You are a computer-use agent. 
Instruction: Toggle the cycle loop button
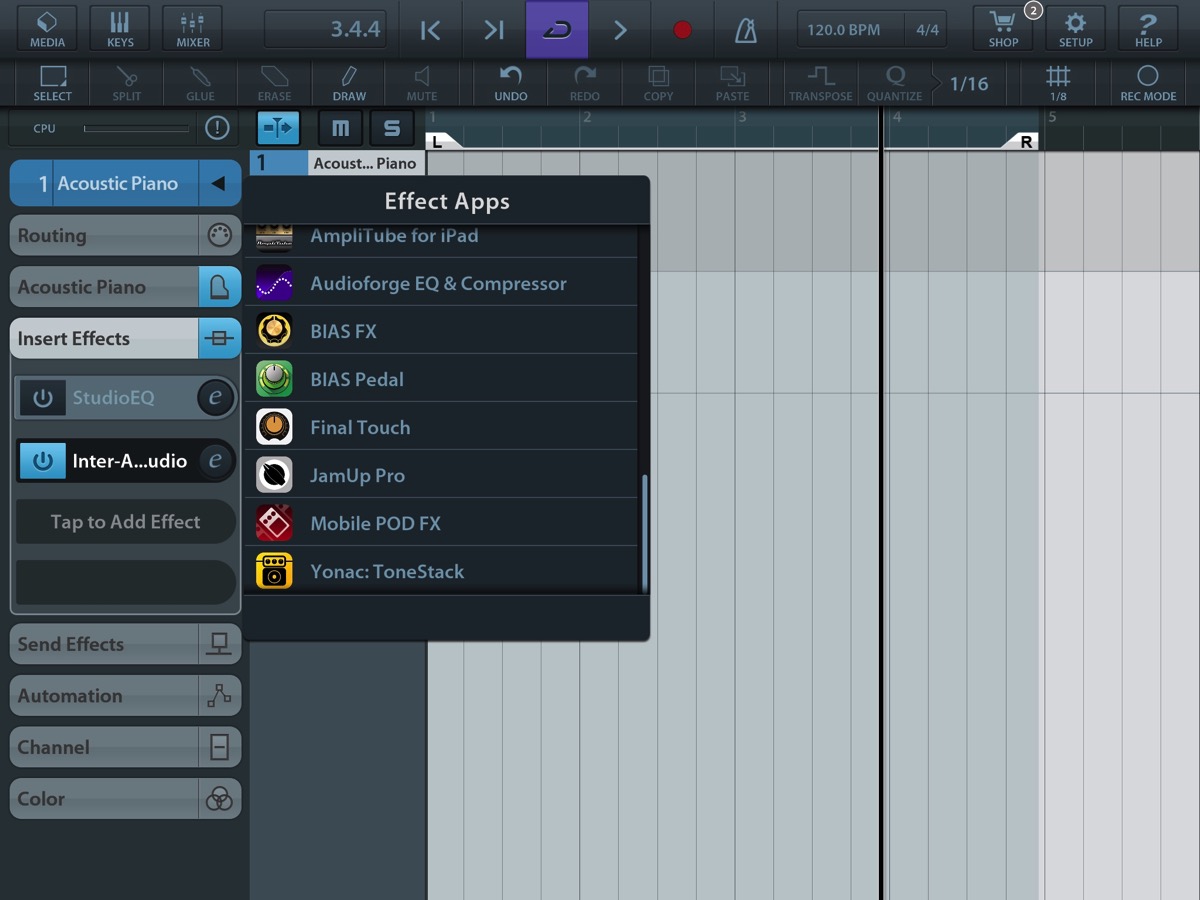[557, 30]
